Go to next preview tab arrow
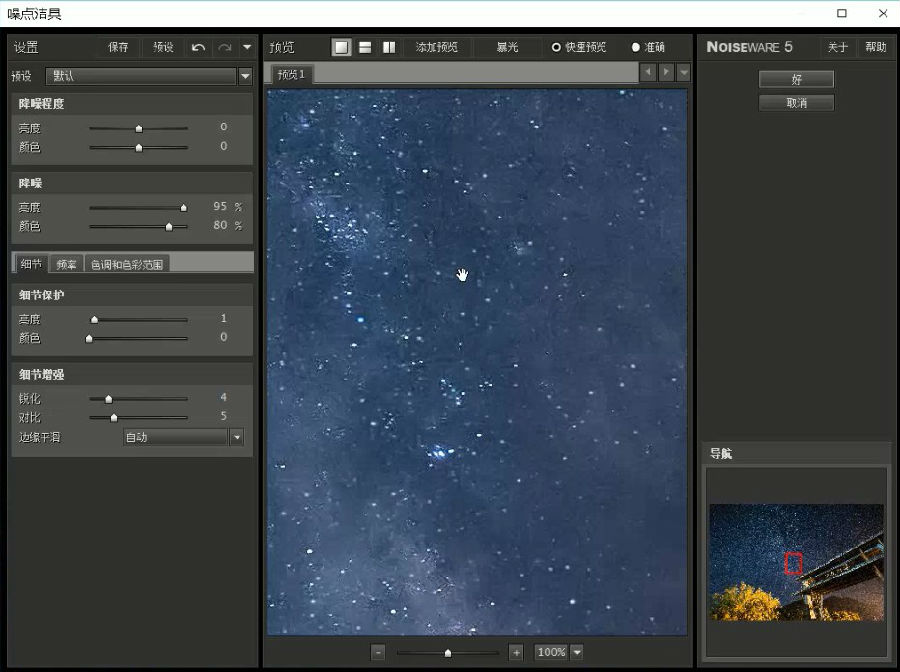This screenshot has width=900, height=672. pyautogui.click(x=666, y=72)
